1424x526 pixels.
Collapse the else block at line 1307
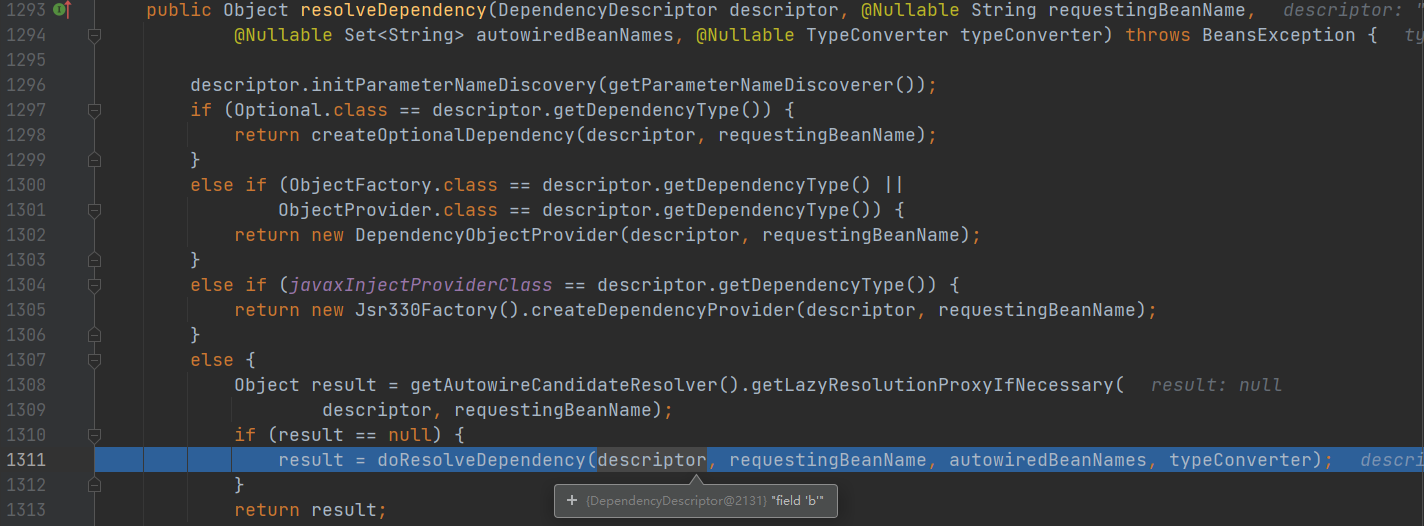click(94, 360)
